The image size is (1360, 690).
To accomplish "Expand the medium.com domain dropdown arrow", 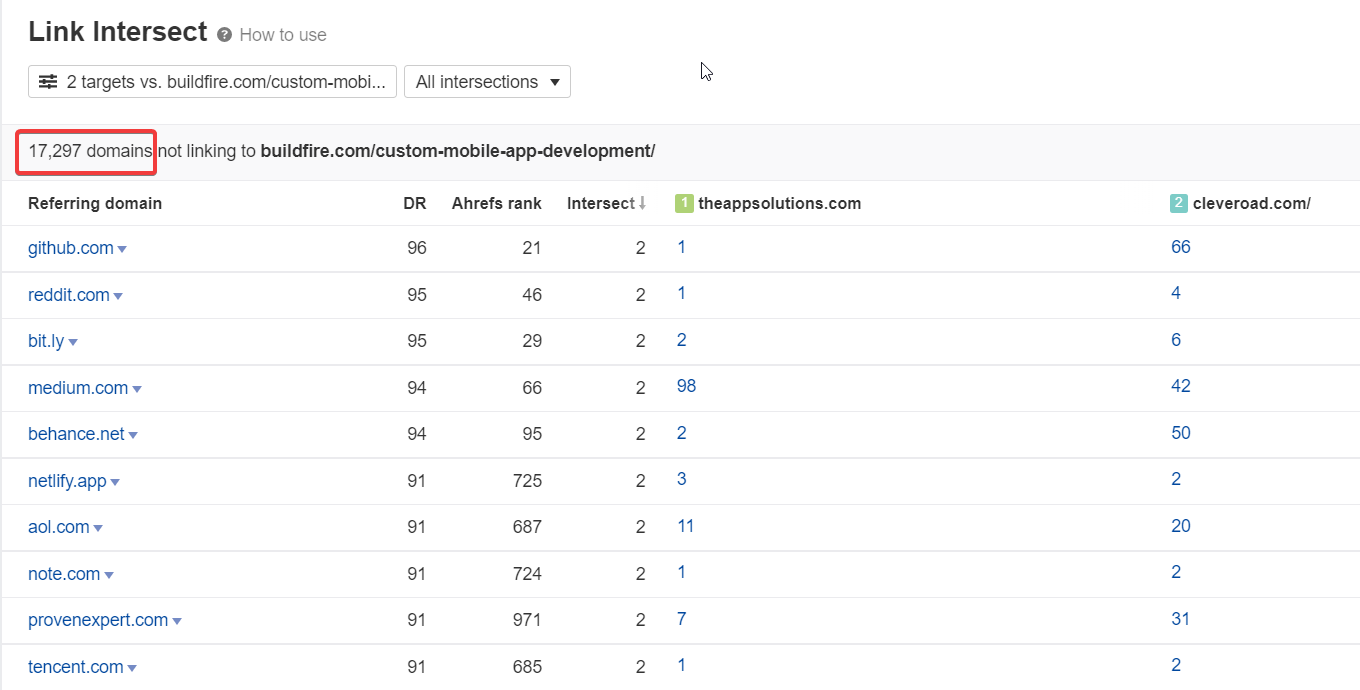I will coord(137,390).
